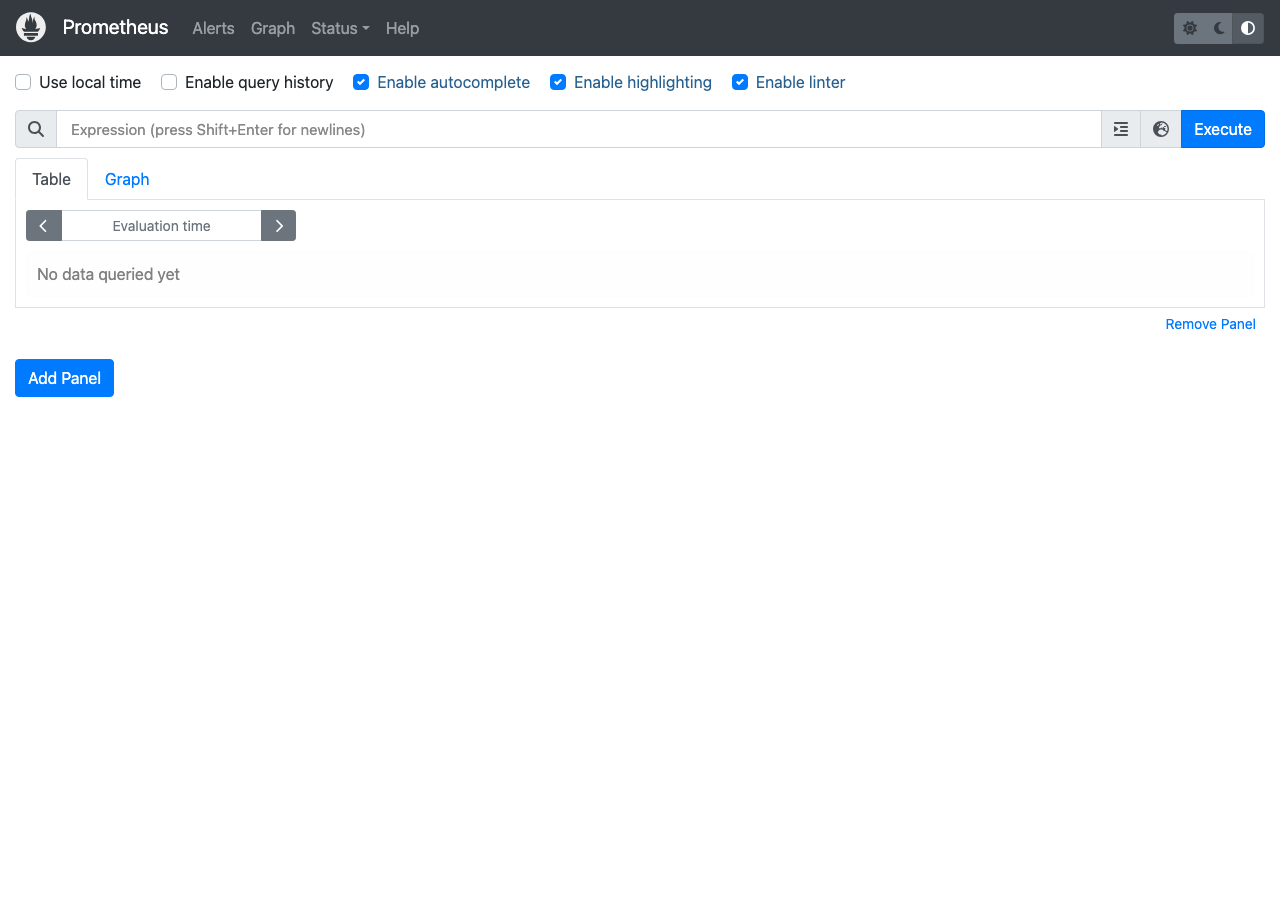Disable the linter

[x=740, y=82]
